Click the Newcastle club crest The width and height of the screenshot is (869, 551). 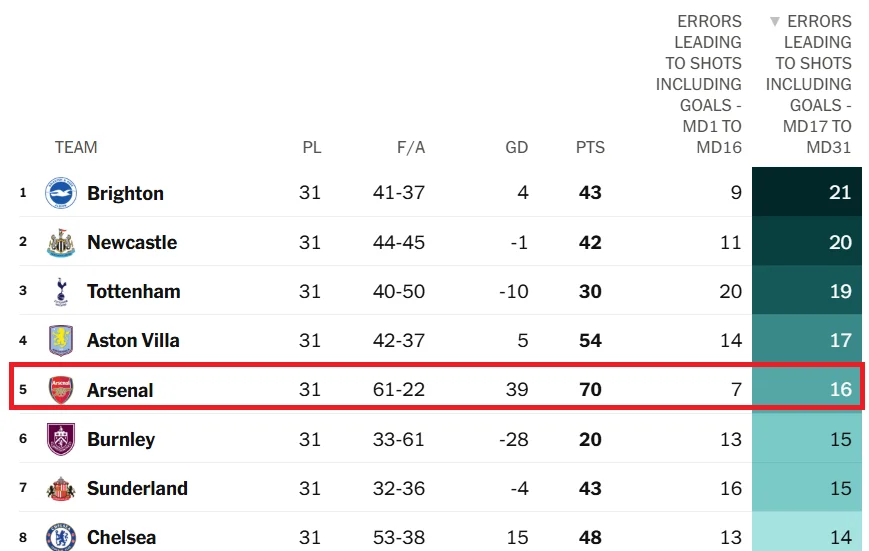tap(61, 242)
